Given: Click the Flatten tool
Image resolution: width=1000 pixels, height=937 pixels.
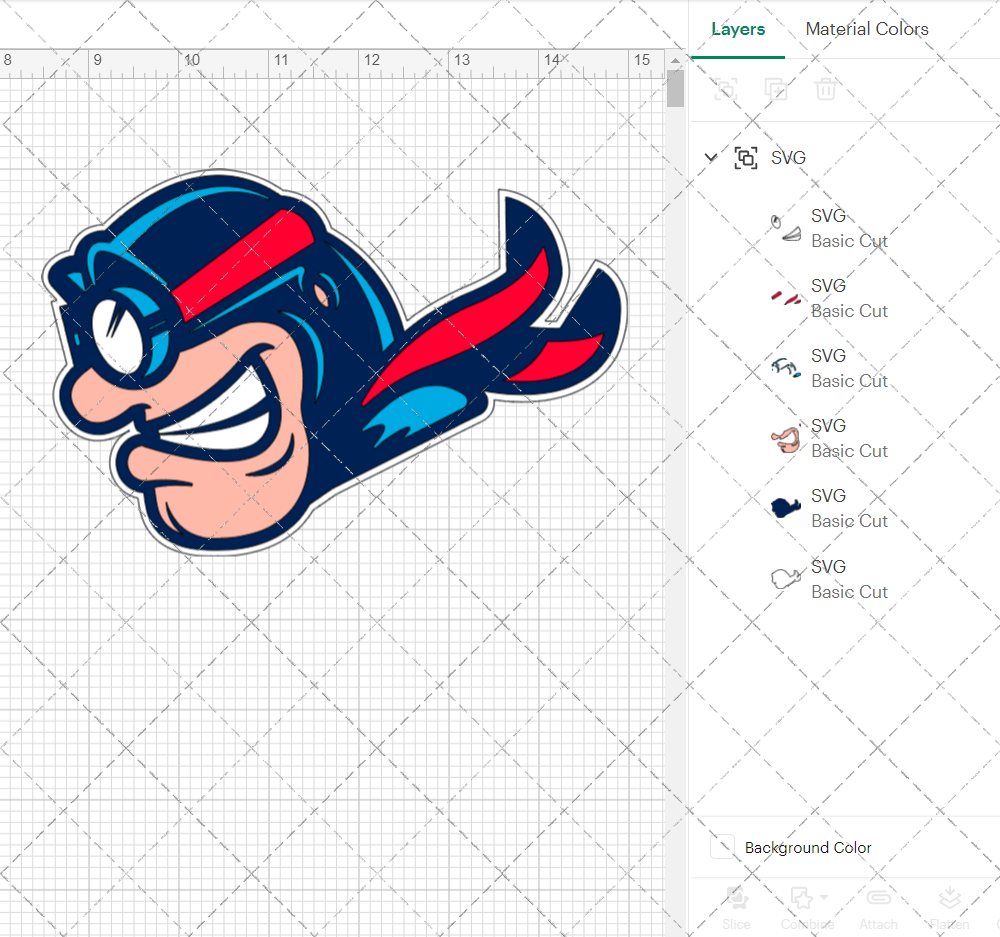Looking at the screenshot, I should click(x=949, y=907).
